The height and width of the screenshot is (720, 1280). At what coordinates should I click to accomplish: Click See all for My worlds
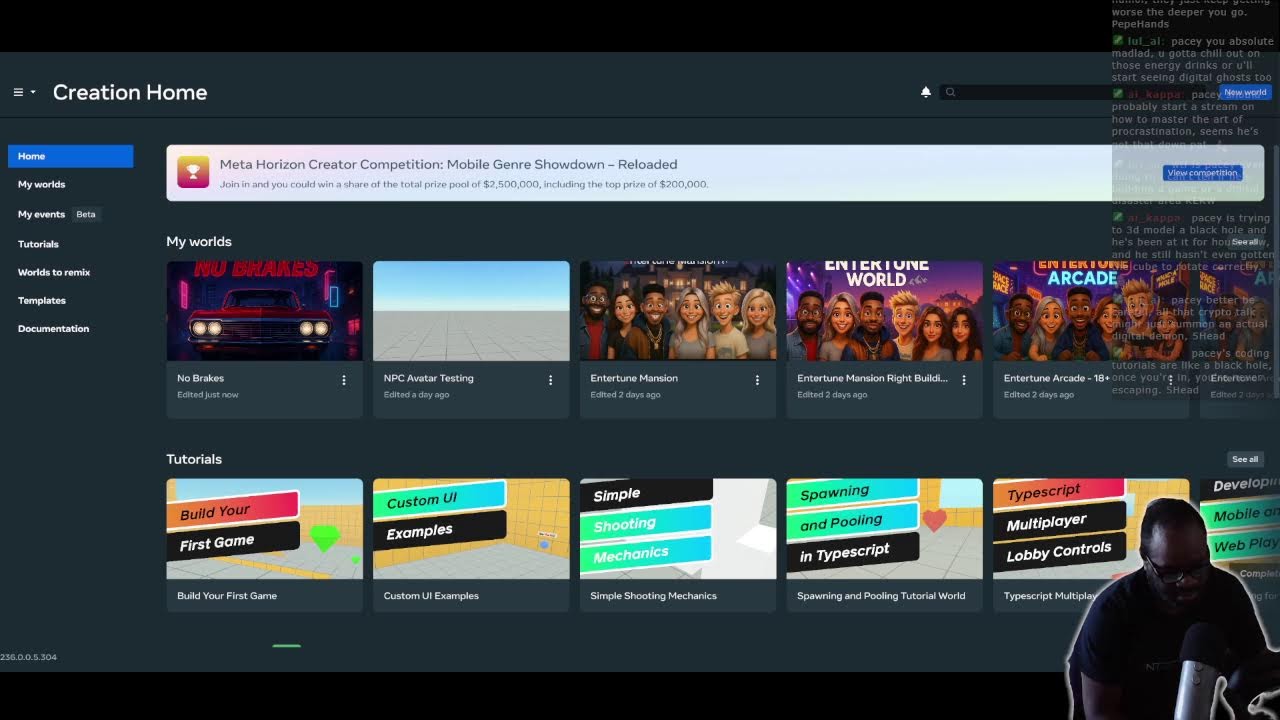coord(1245,242)
